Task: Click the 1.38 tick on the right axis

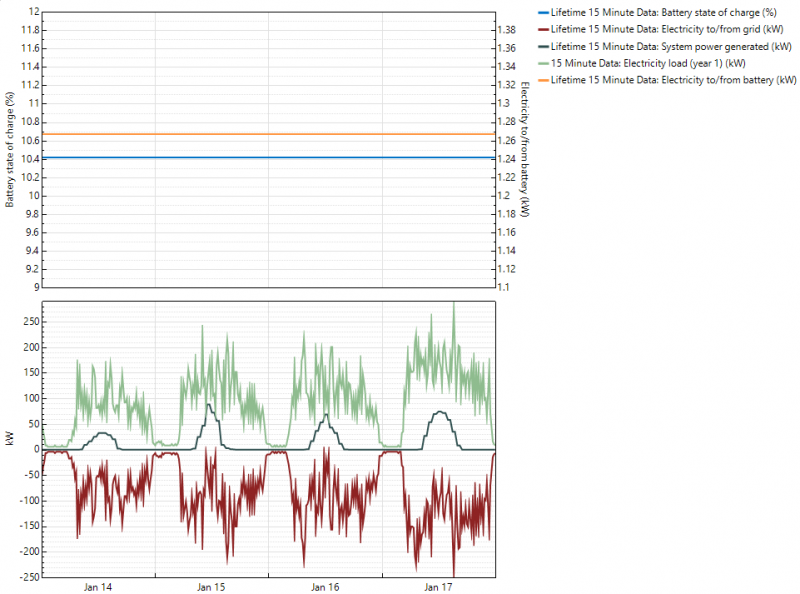Action: [507, 30]
